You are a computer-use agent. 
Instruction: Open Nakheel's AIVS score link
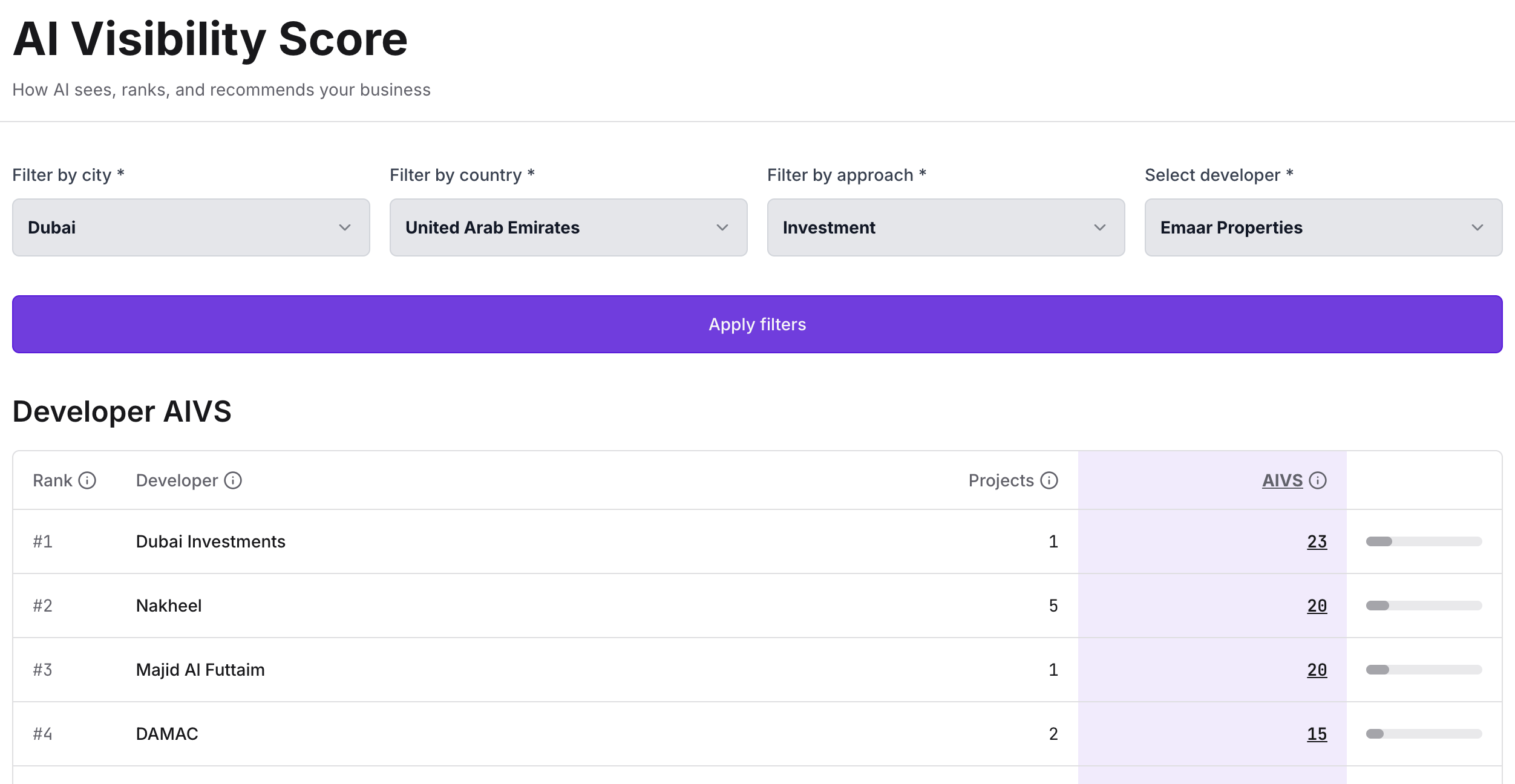(1317, 606)
